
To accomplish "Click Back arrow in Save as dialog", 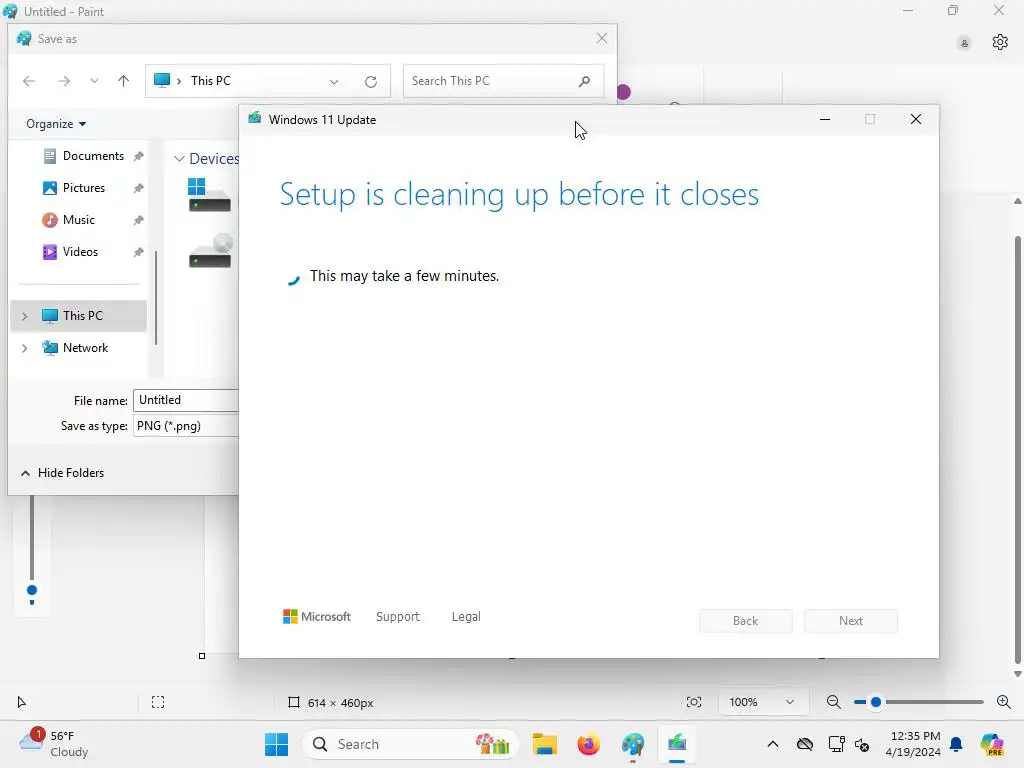I will (x=29, y=81).
